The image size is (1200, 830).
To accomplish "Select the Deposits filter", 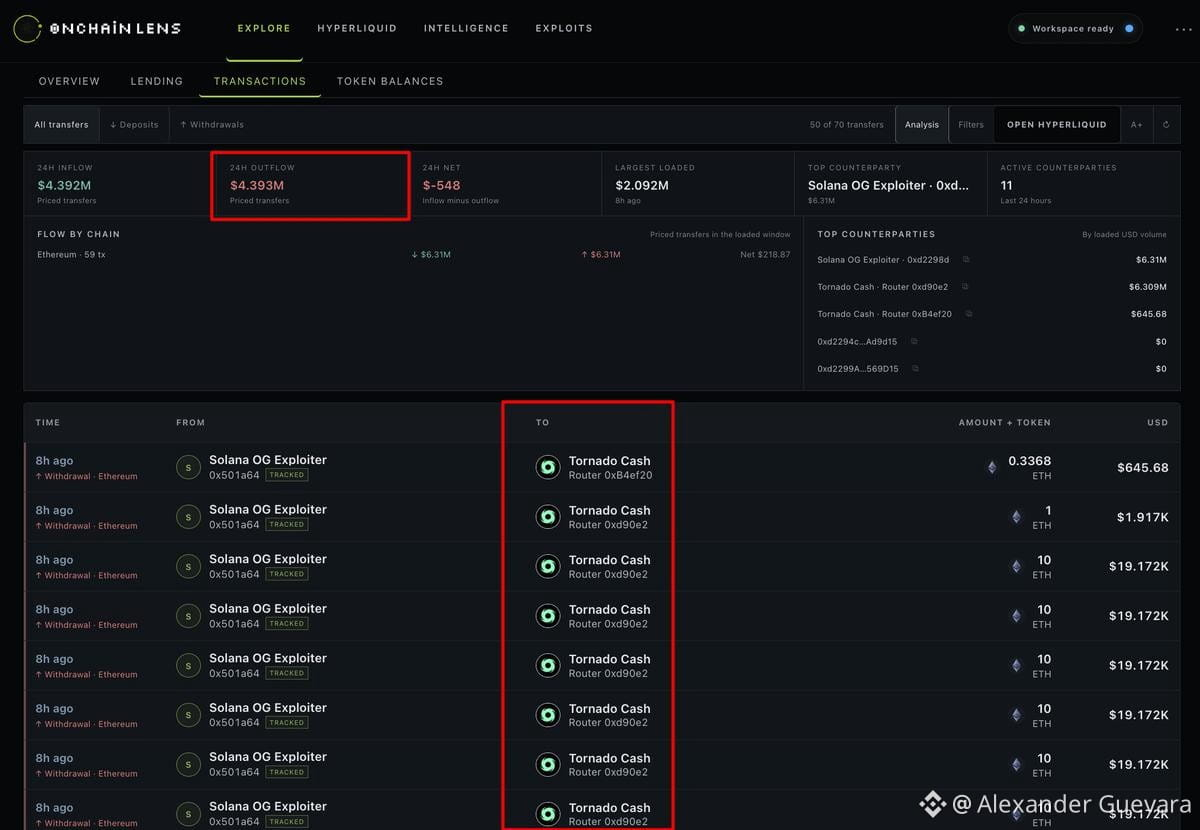I will [134, 125].
